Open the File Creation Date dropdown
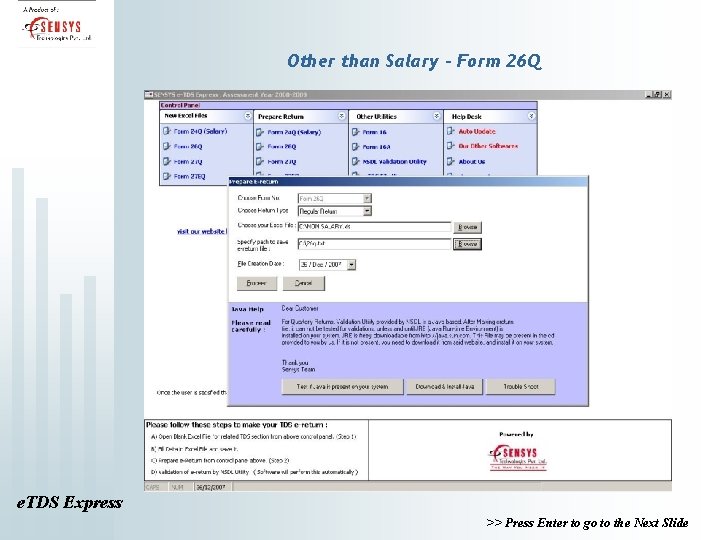Viewport: 720px width, 540px height. point(351,264)
